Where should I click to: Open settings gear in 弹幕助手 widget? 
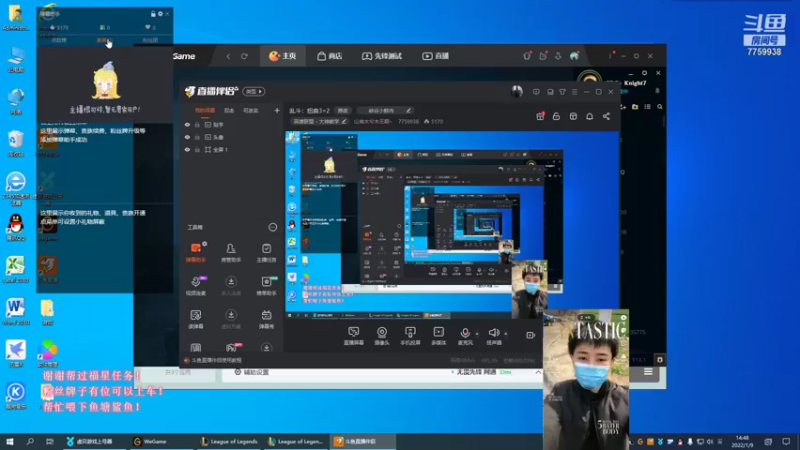160,14
